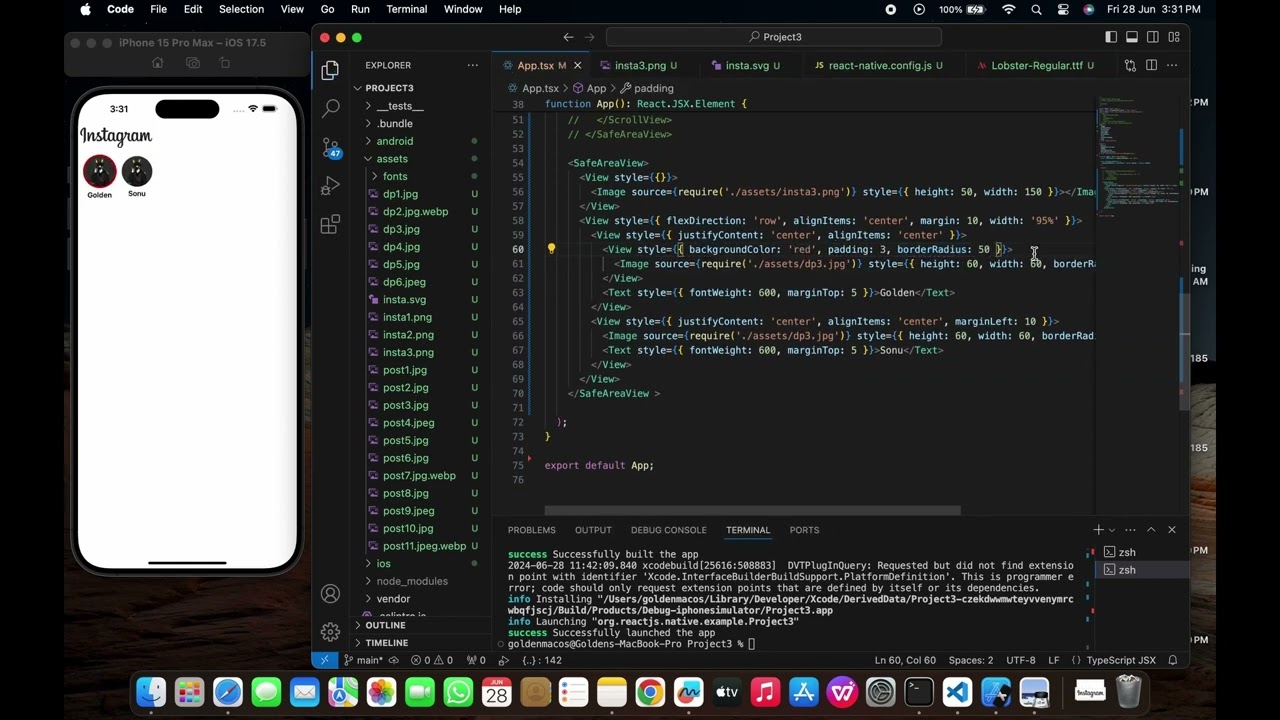Tap the Golden story avatar in simulator
This screenshot has width=1280, height=720.
coord(99,172)
